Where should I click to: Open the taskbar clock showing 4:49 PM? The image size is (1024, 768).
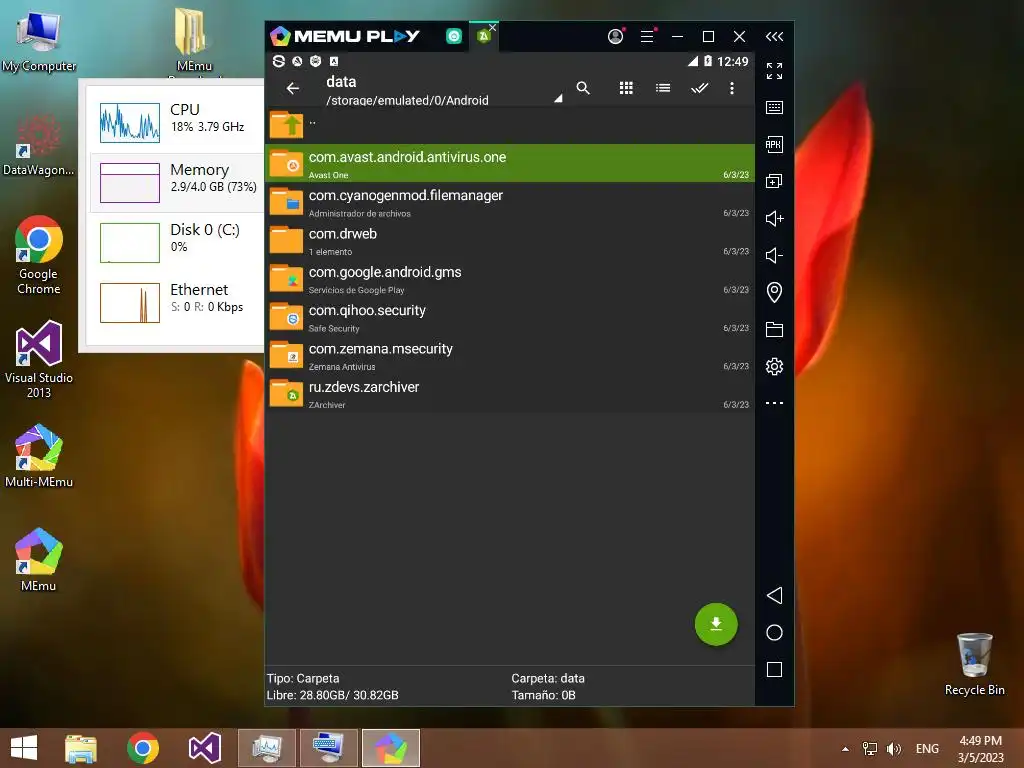(980, 749)
